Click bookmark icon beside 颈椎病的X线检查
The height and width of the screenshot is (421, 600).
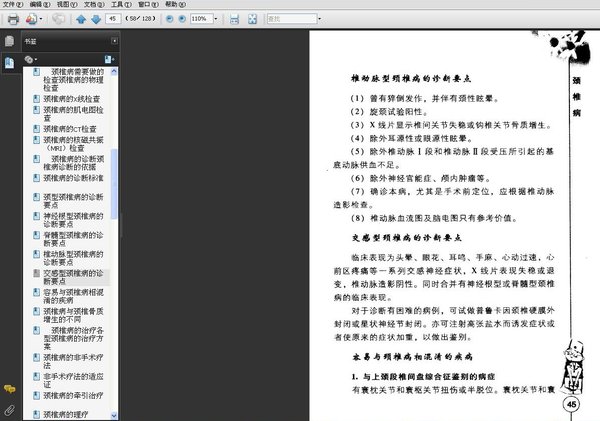pos(36,99)
